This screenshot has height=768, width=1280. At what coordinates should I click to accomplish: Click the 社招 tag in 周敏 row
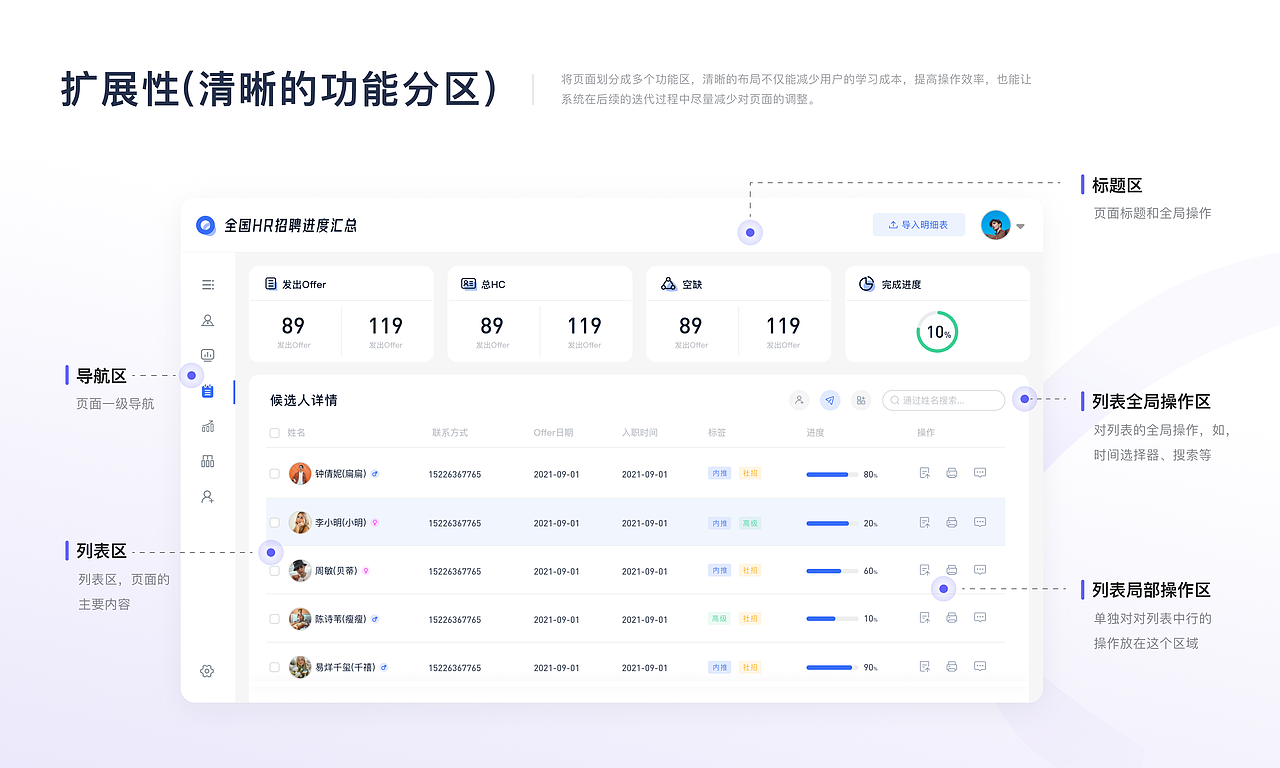click(750, 571)
